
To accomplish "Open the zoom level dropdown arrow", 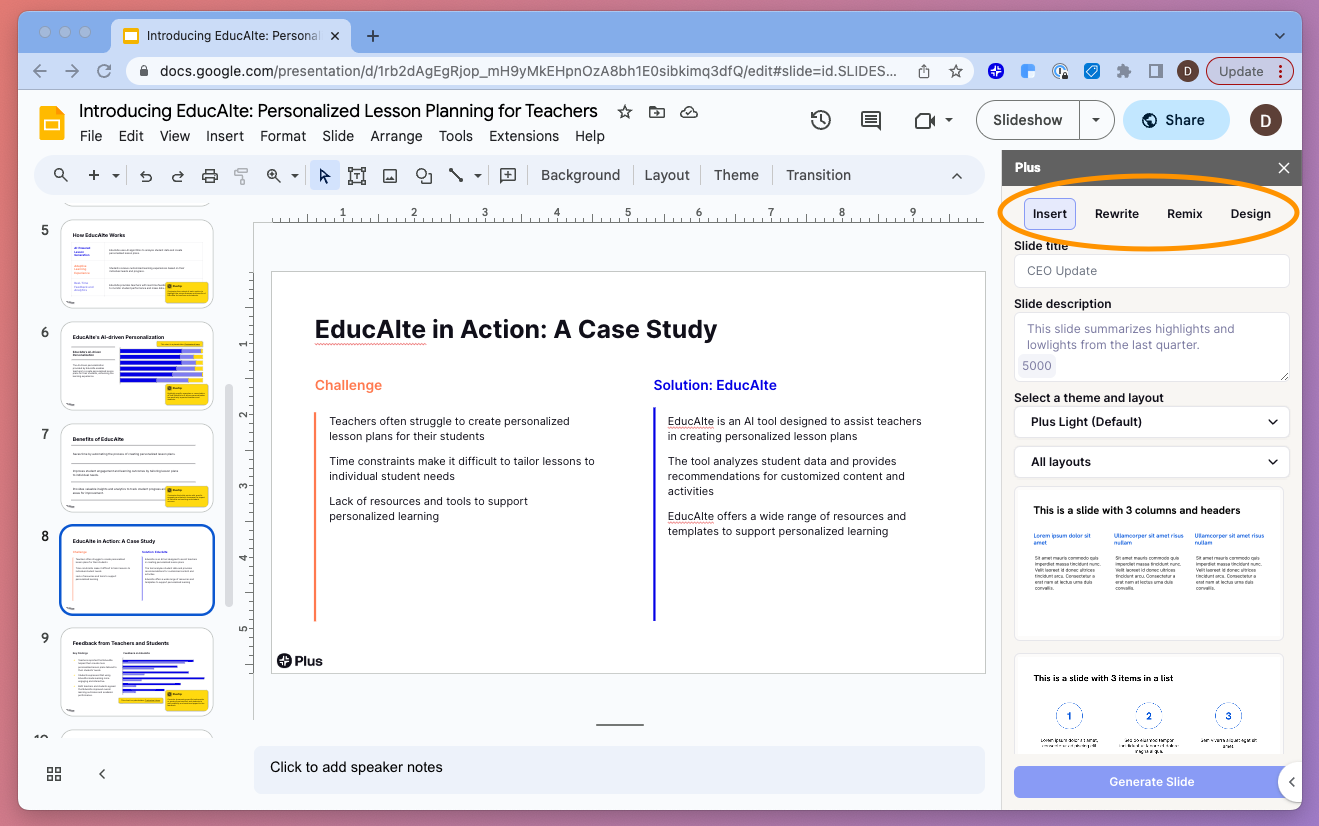I will pyautogui.click(x=295, y=175).
